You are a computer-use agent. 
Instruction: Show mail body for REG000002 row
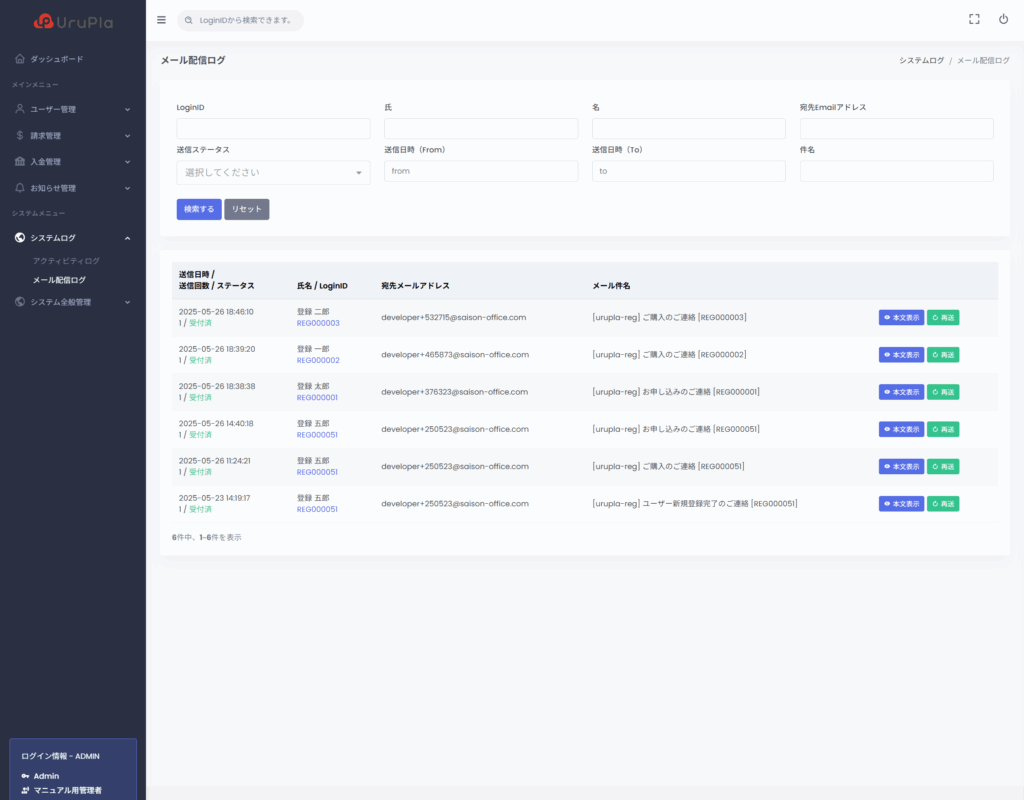(901, 354)
